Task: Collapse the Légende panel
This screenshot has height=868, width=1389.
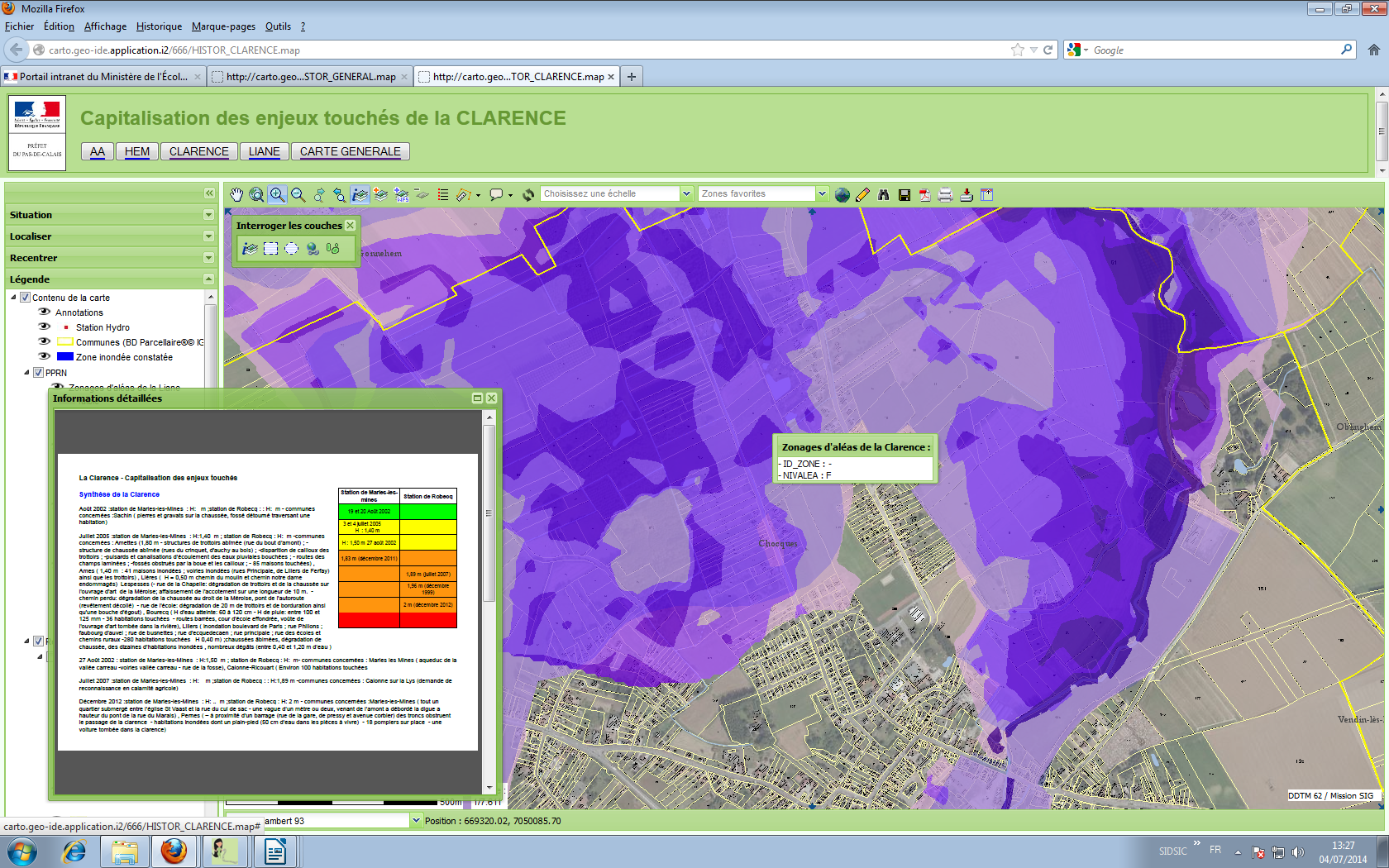Action: (x=208, y=279)
